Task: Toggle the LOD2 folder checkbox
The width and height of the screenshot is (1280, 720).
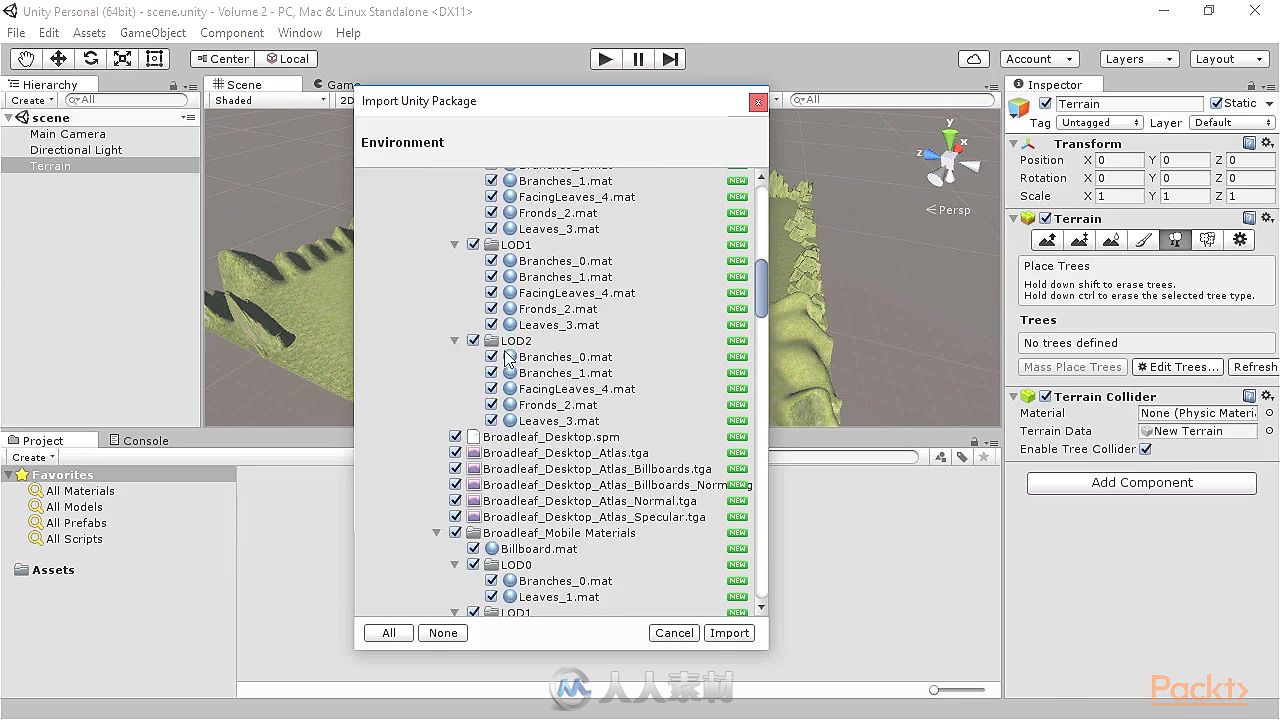Action: (x=474, y=341)
